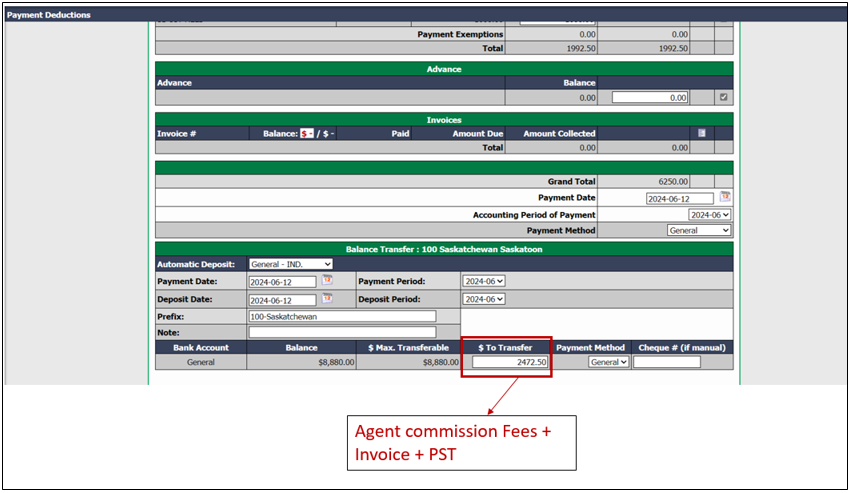Expand the Deposit Period 2024-06 dropdown
The height and width of the screenshot is (493, 849).
tap(484, 299)
